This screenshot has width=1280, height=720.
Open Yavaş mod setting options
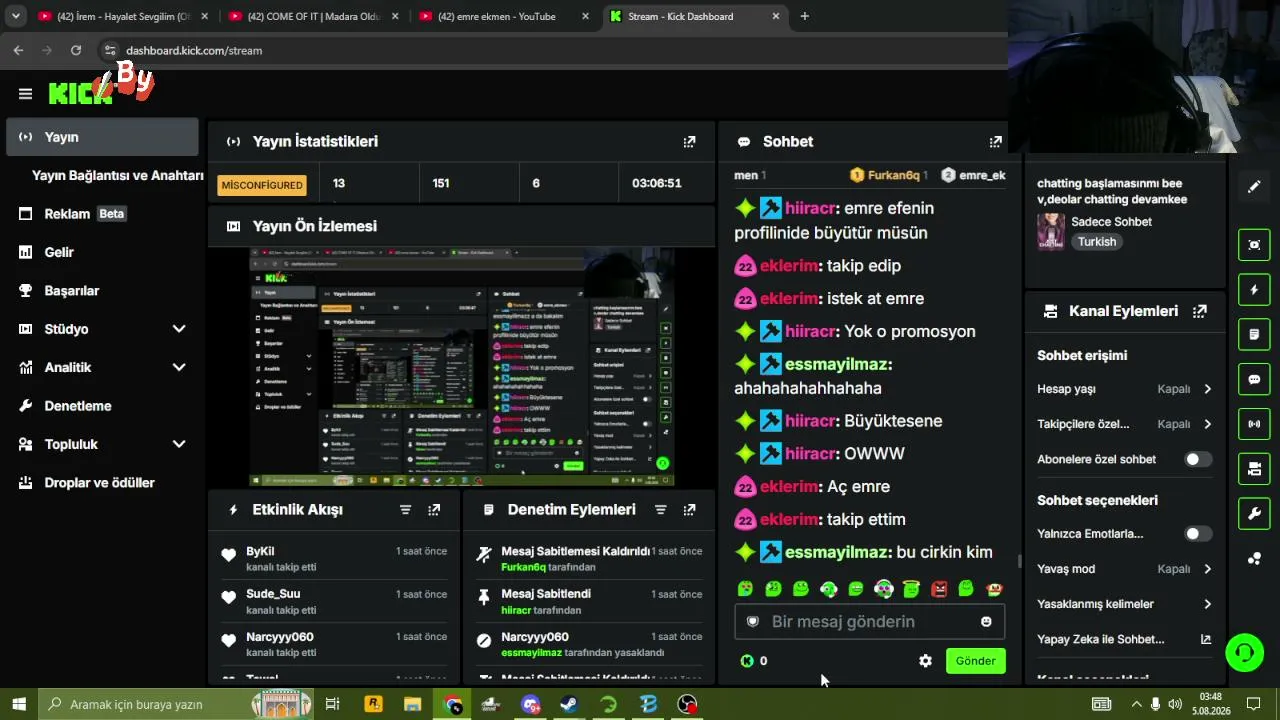pos(1124,569)
